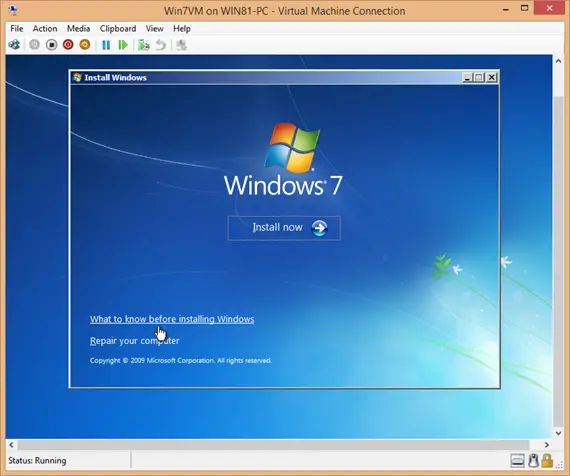Click the horizontal scrollbar thumb
The height and width of the screenshot is (476, 570).
(x=273, y=444)
